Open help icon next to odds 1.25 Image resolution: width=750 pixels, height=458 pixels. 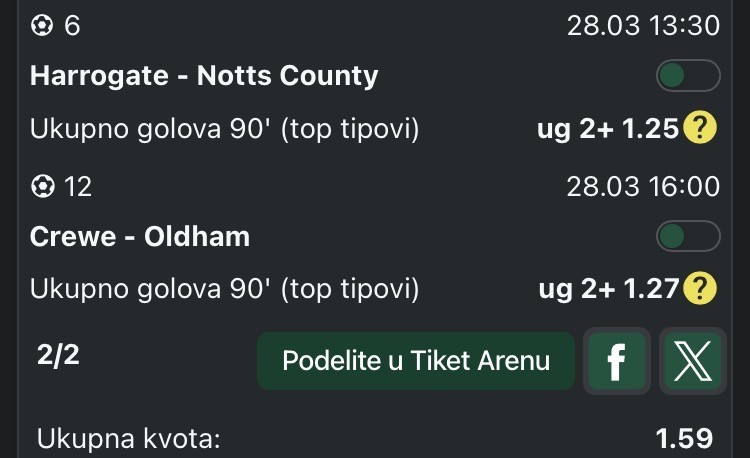(x=700, y=128)
